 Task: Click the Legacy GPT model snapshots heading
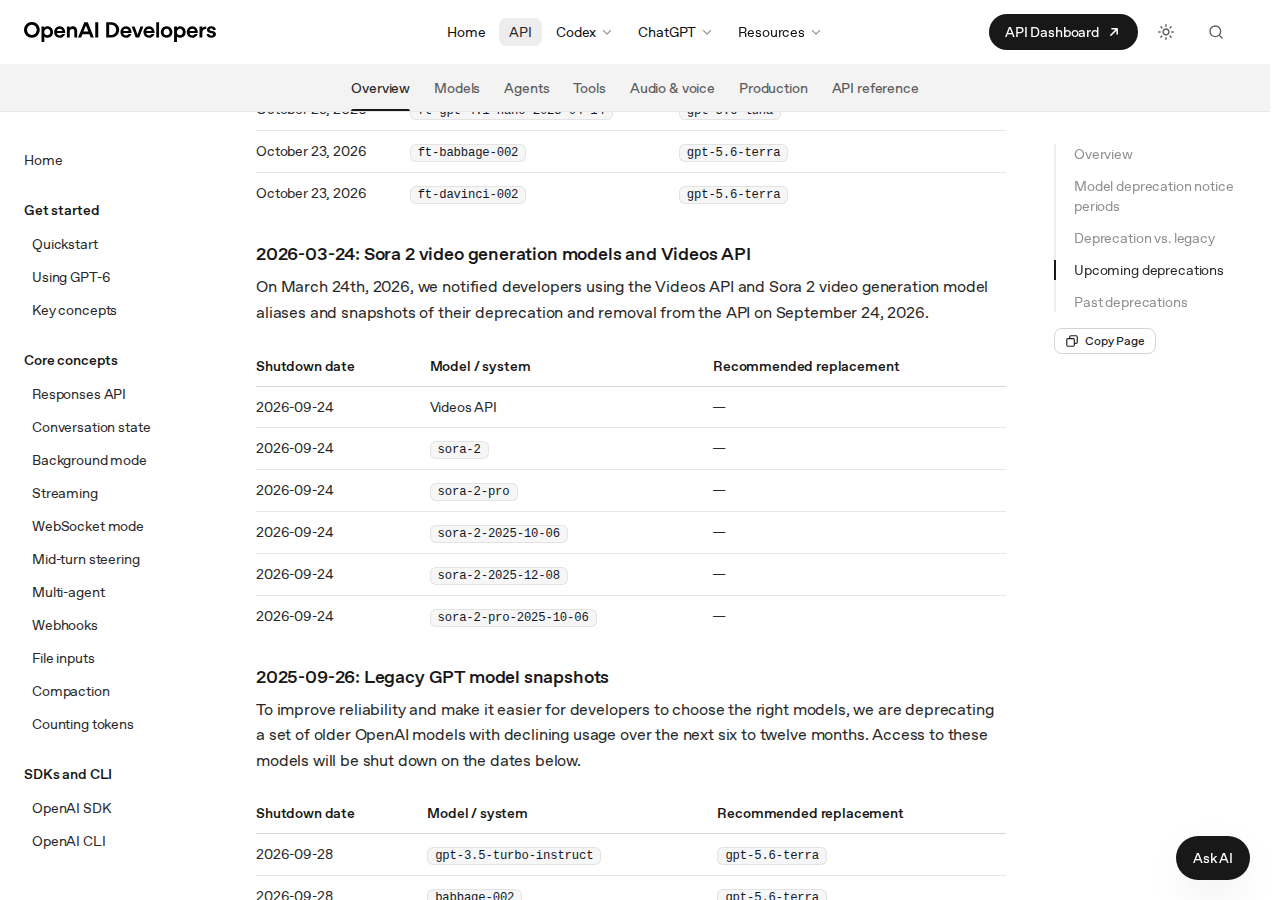432,677
